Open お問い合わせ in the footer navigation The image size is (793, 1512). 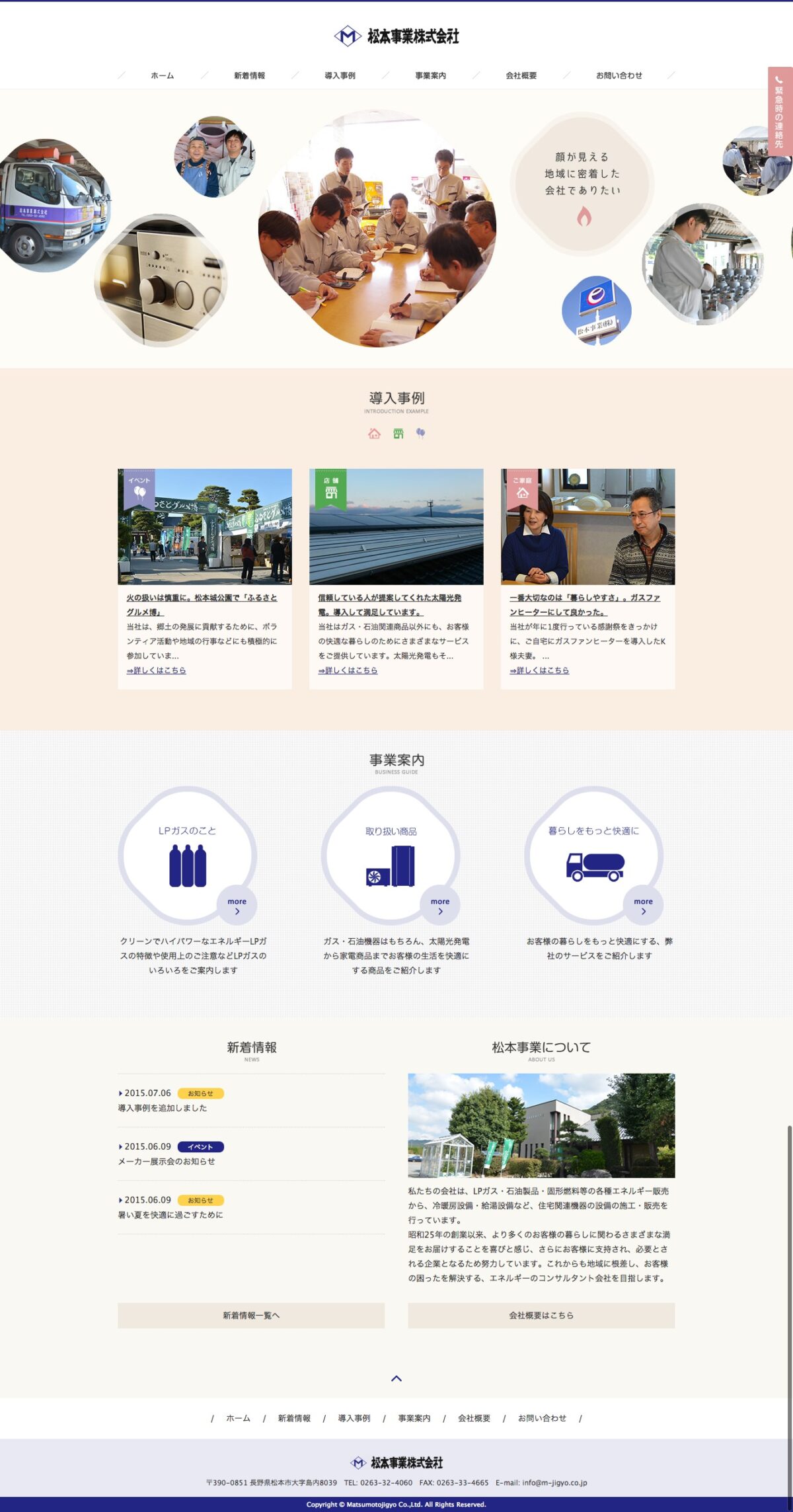click(543, 1418)
